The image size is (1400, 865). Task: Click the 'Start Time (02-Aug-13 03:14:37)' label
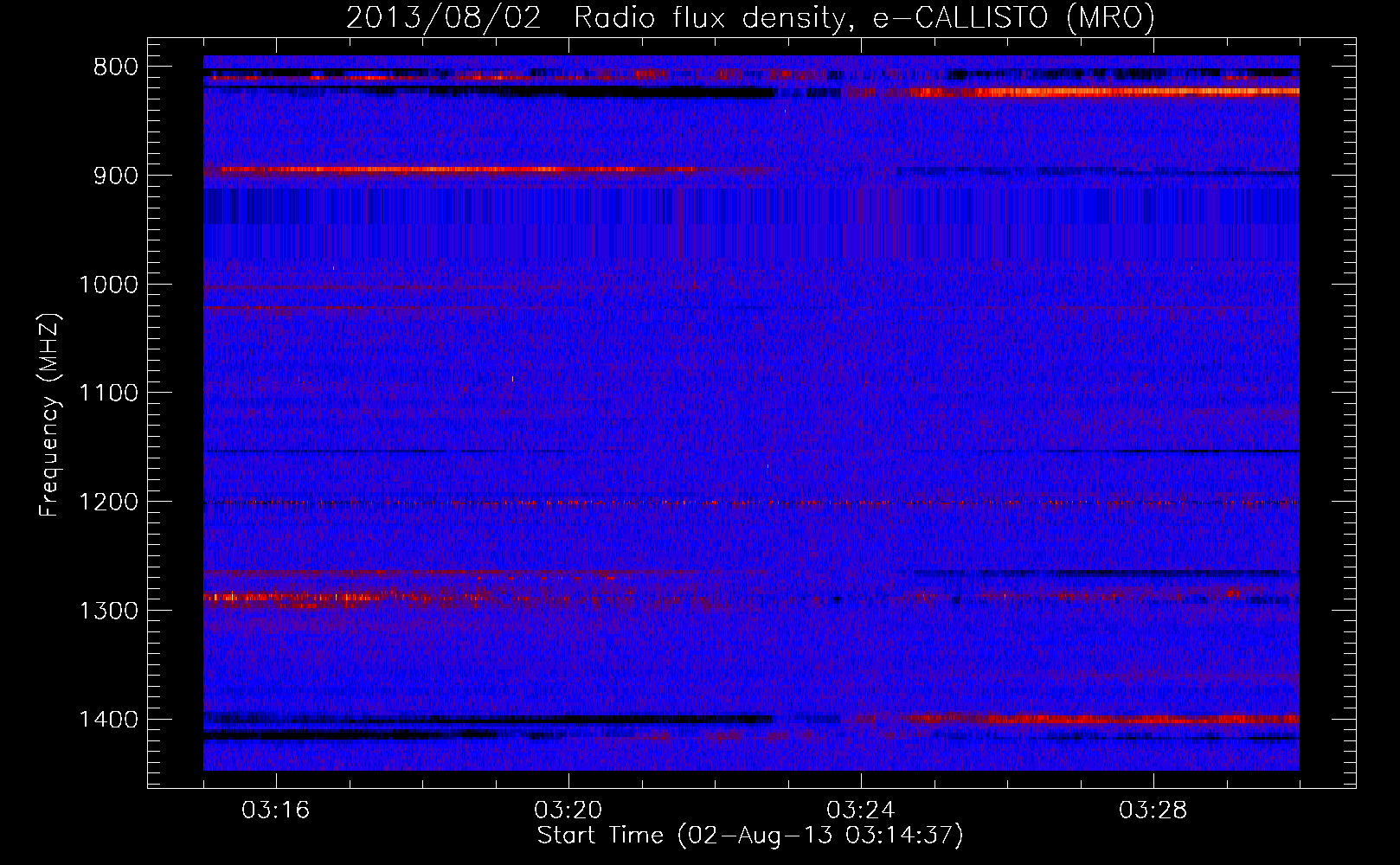point(750,836)
